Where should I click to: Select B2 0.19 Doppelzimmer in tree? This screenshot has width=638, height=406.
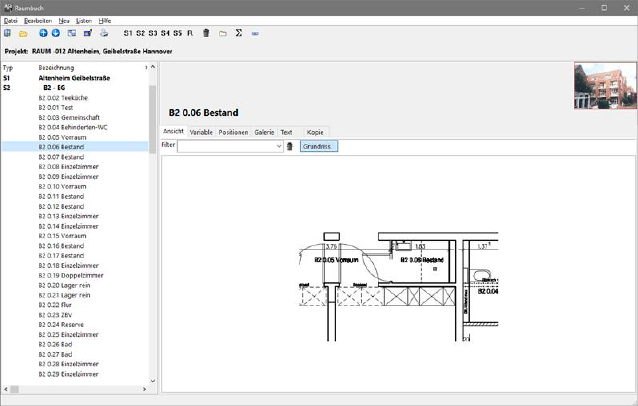(70, 275)
